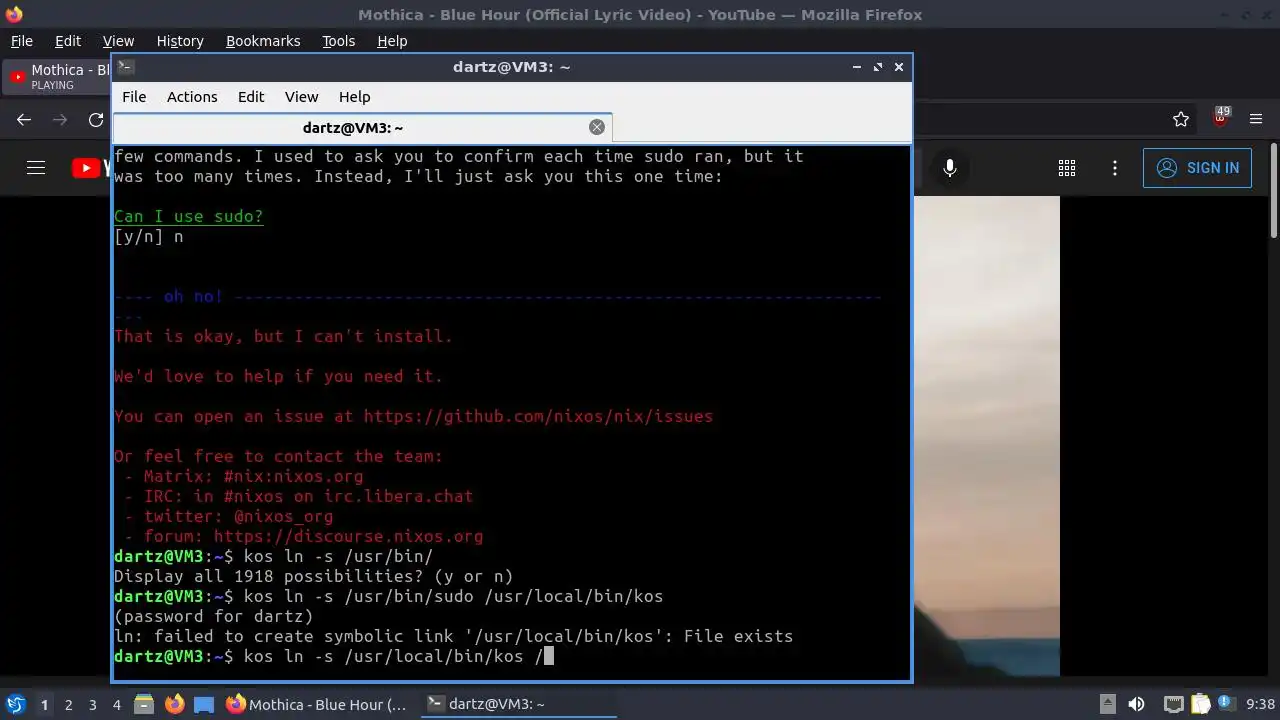Search YouTube with voice microphone

(950, 168)
